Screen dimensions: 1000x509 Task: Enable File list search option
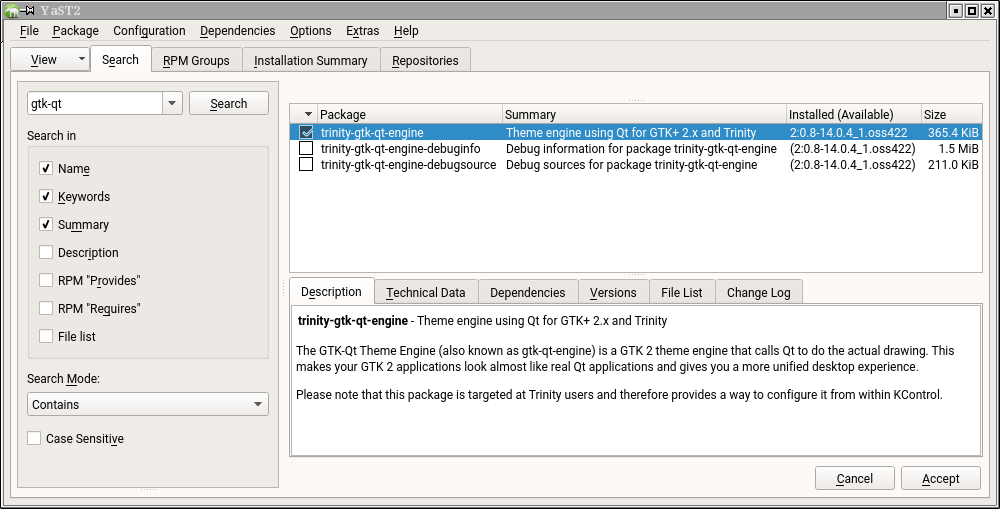pyautogui.click(x=46, y=336)
